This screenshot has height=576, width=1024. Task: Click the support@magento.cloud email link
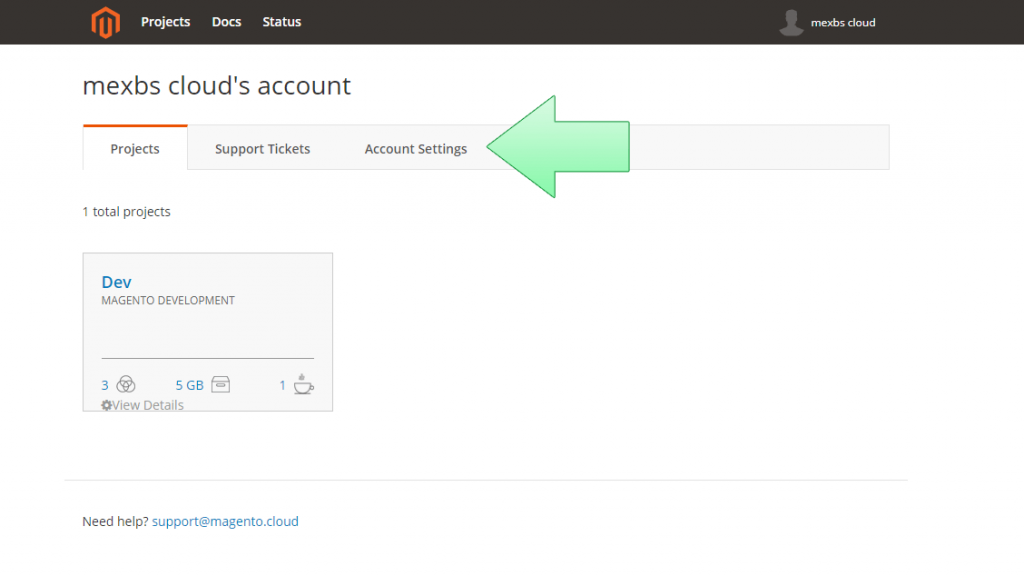(x=225, y=521)
